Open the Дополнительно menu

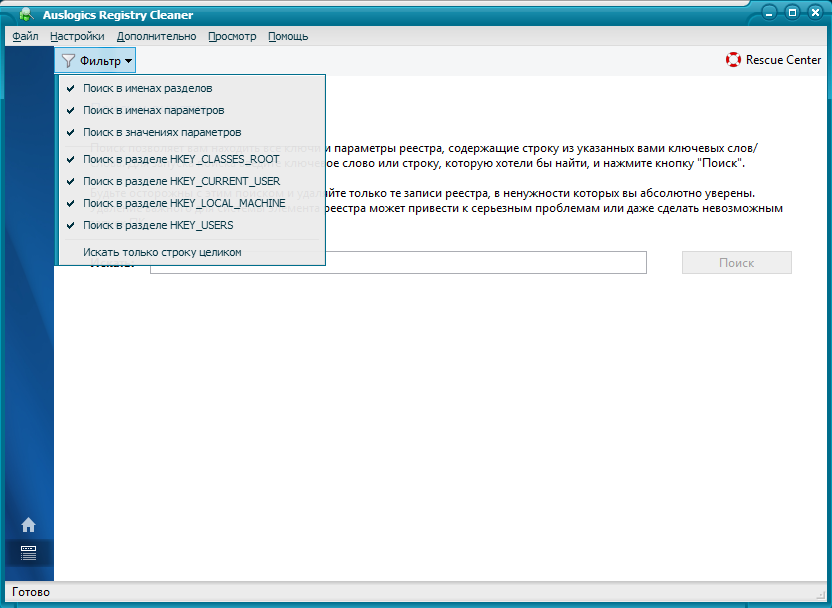coord(157,37)
